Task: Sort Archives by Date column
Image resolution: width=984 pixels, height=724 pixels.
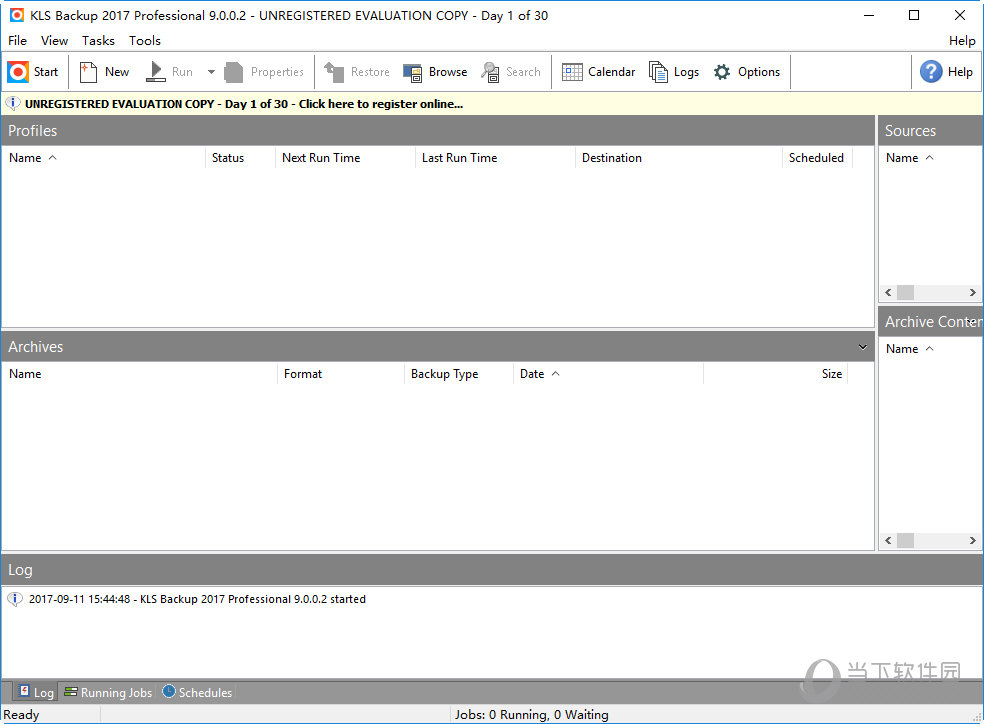Action: [608, 374]
